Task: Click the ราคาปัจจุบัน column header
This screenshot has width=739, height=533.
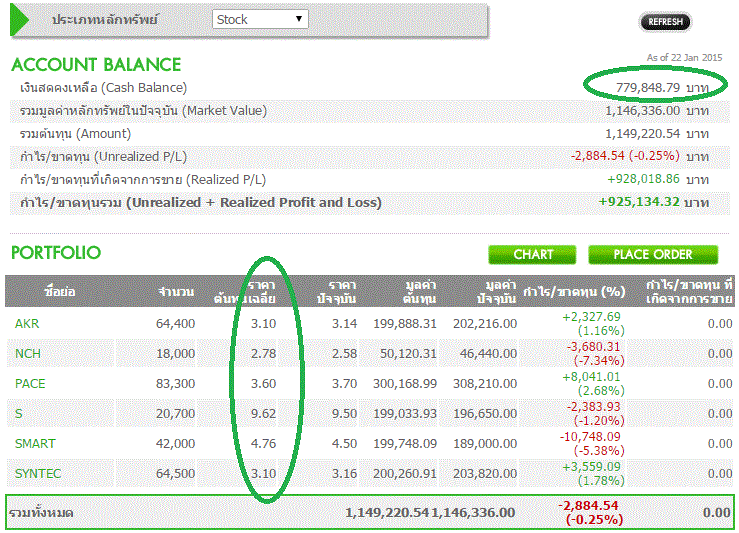Action: [x=335, y=291]
